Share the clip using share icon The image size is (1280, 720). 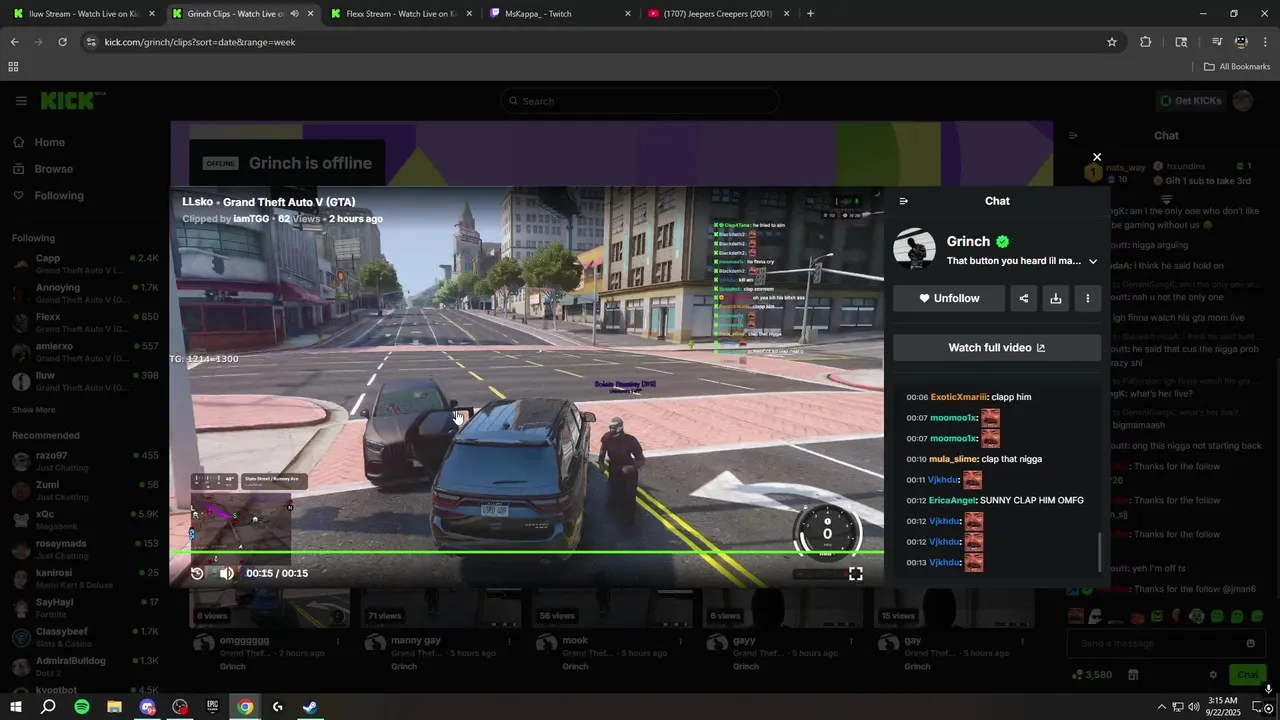1023,298
